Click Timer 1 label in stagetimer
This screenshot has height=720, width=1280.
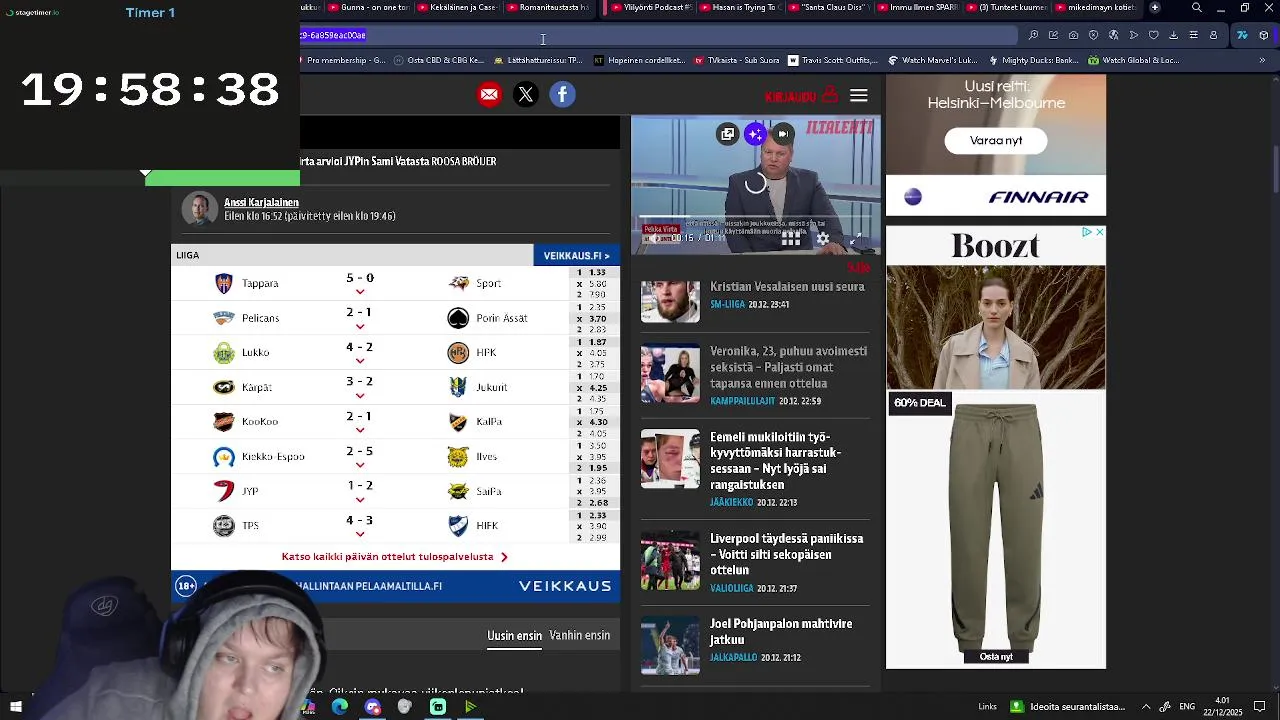150,13
